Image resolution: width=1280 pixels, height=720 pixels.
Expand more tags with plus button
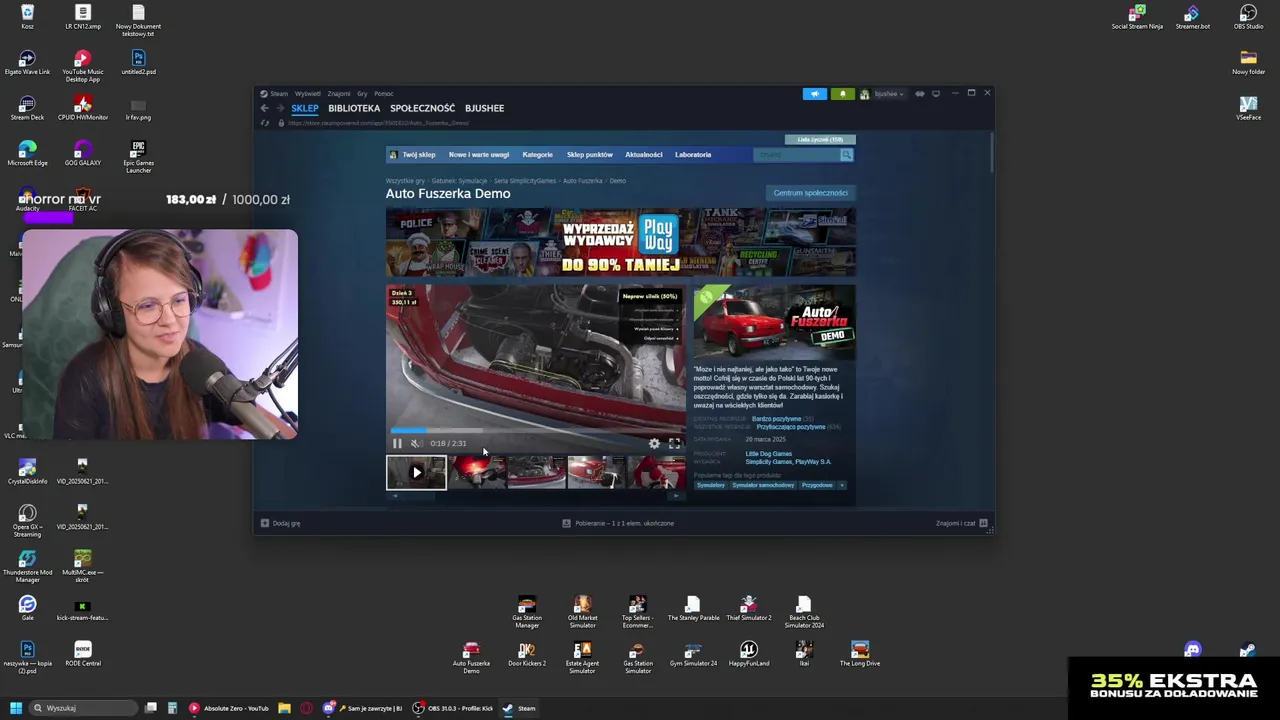(842, 485)
